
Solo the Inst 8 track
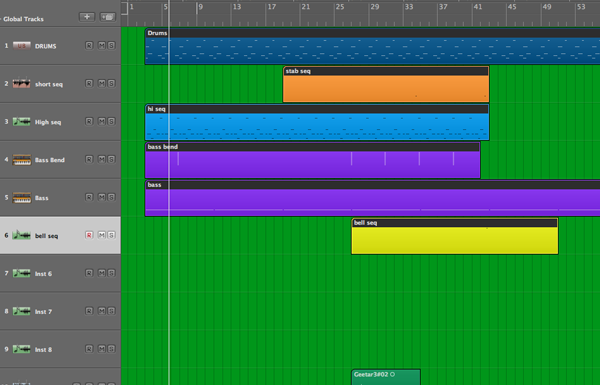111,349
